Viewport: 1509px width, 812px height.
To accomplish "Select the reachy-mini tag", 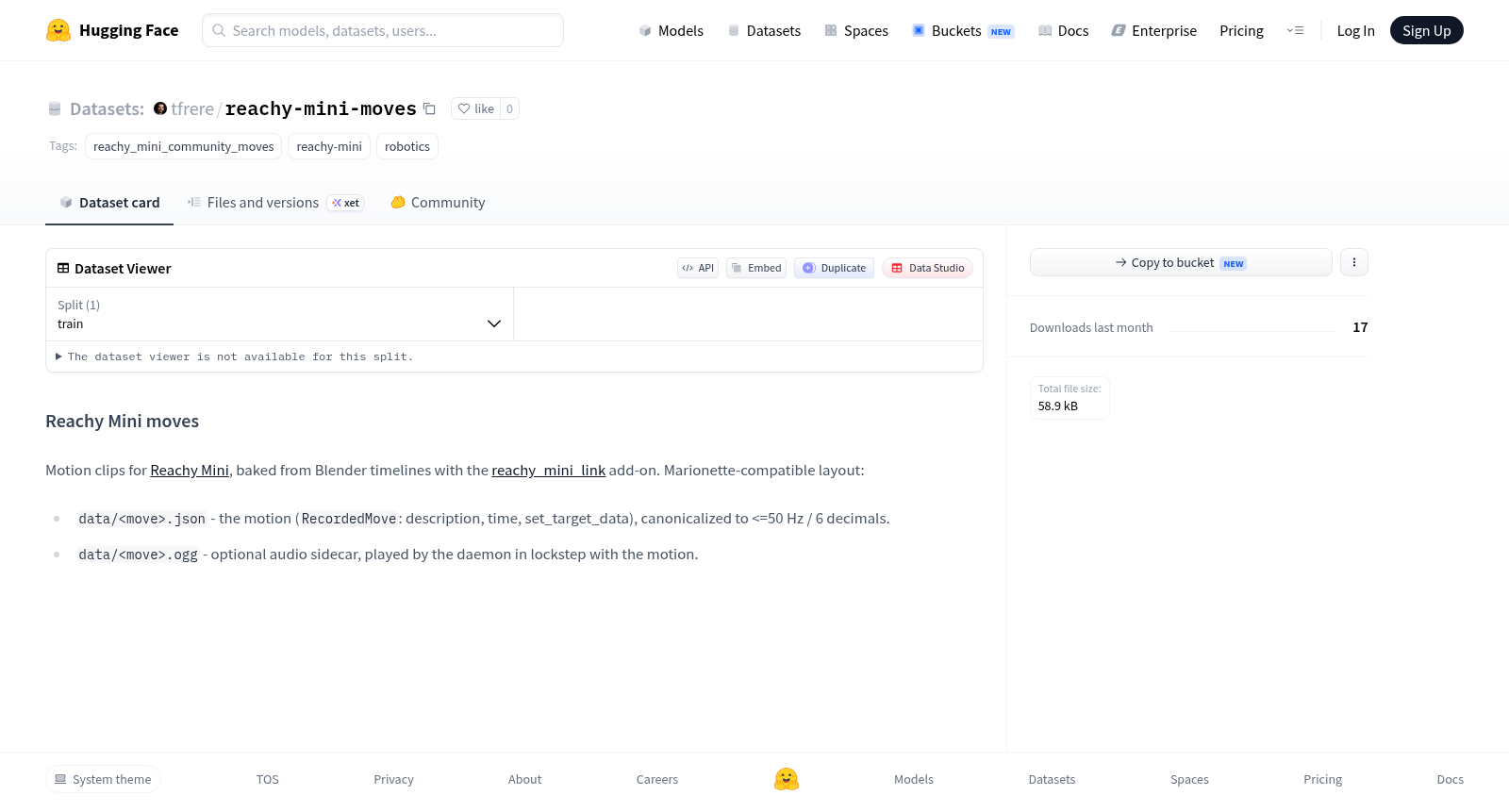I will tap(329, 146).
